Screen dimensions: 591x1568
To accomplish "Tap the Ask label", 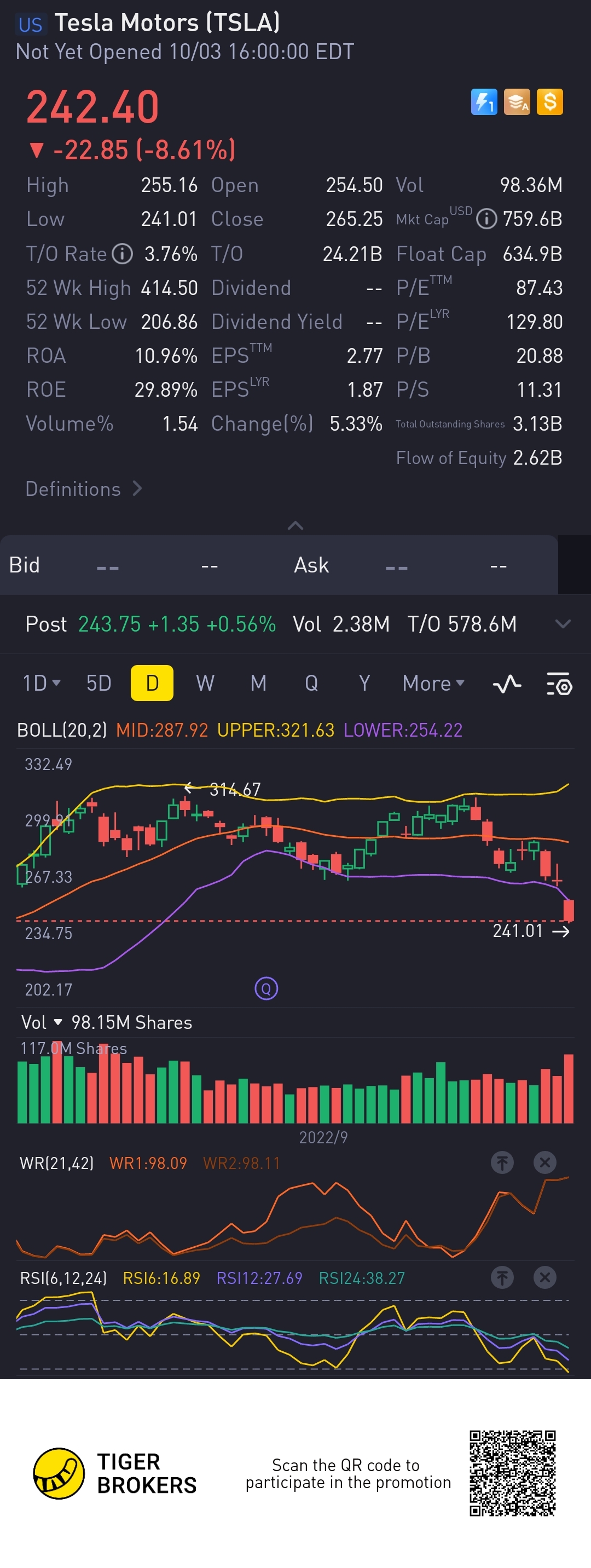I will 311,565.
